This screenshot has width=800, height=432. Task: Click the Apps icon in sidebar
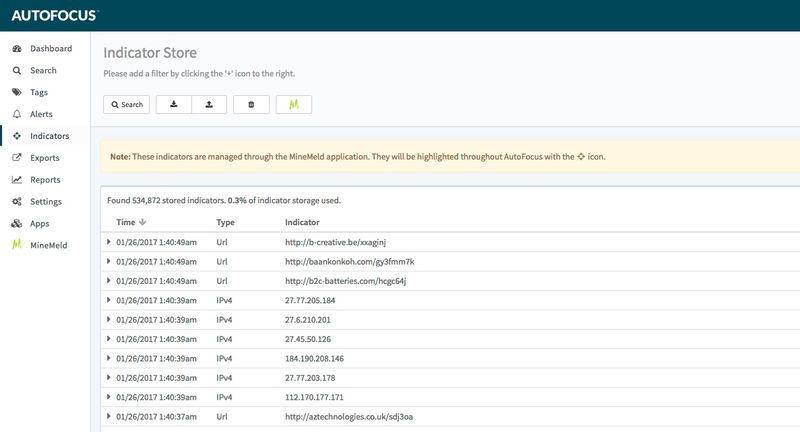[x=17, y=224]
